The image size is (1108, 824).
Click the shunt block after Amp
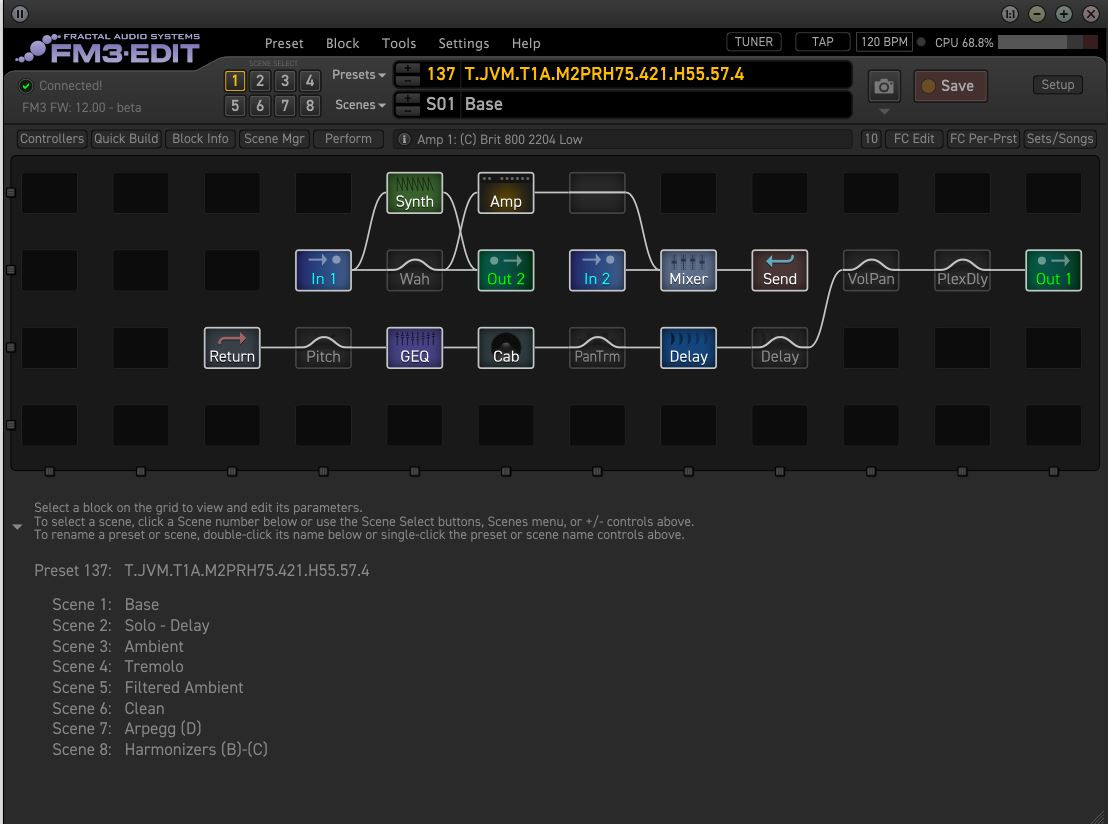pos(597,193)
